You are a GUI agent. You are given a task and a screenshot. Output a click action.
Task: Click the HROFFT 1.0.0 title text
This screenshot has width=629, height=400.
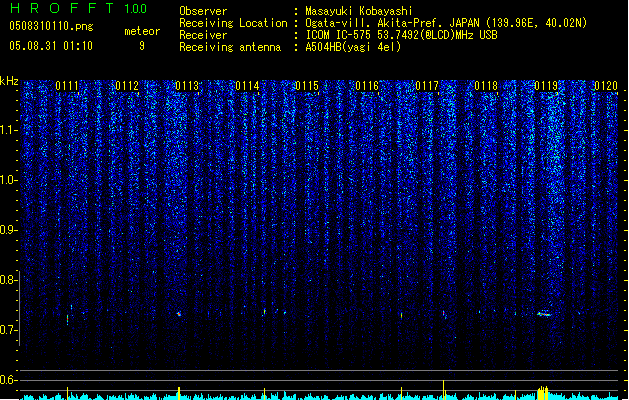tap(78, 8)
